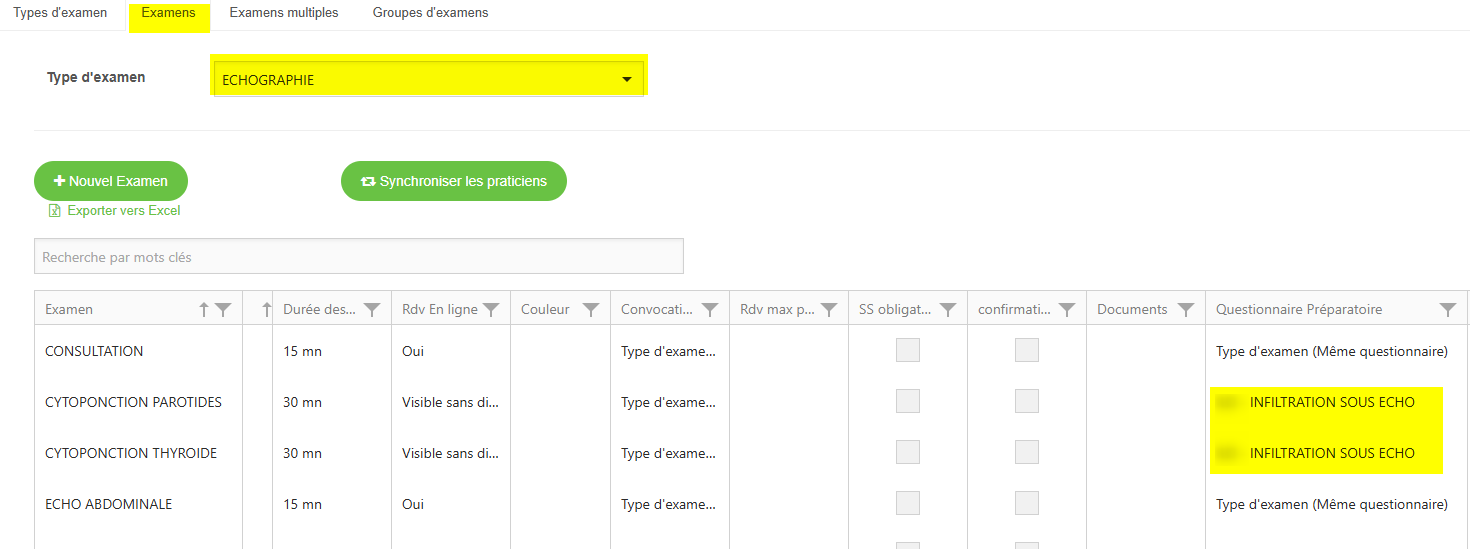Open filter for SS obligatoire column
The height and width of the screenshot is (549, 1470).
948,310
